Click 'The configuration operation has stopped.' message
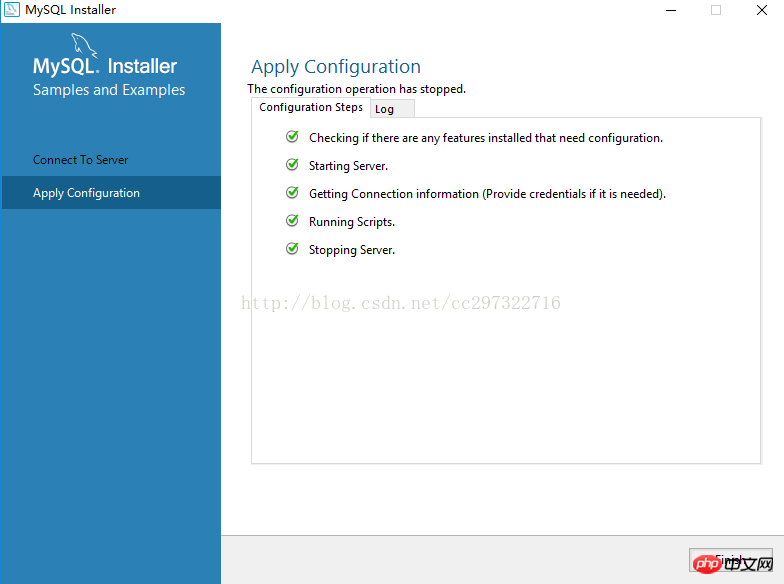Screen dimensions: 784x584 tap(356, 89)
